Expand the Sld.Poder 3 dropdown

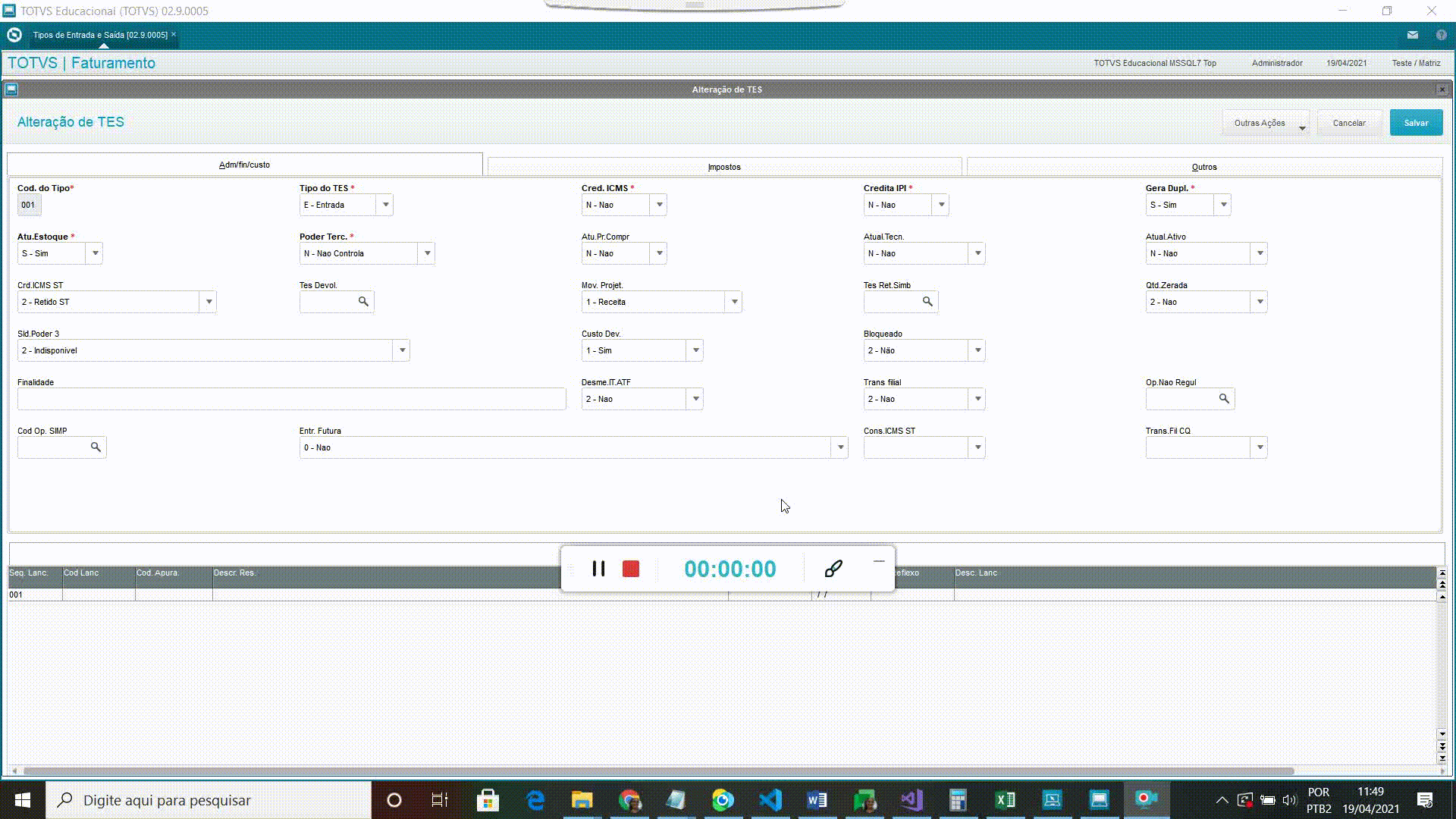pos(402,350)
